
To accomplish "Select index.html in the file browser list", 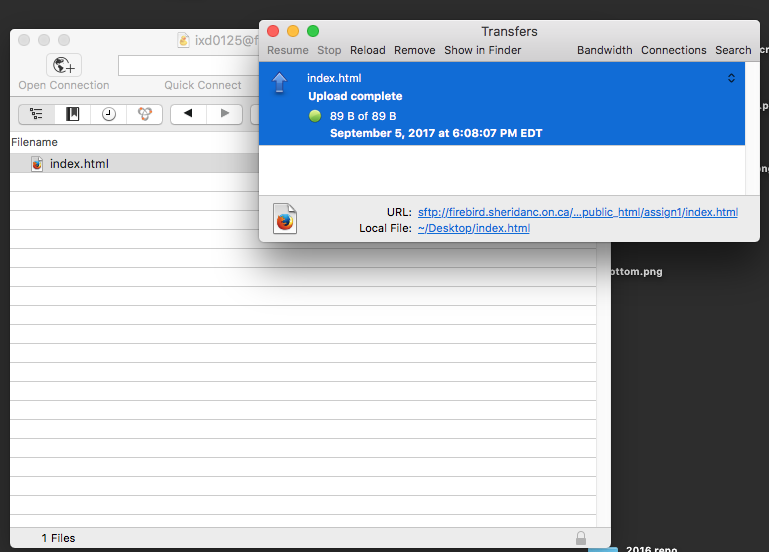I will [x=79, y=164].
